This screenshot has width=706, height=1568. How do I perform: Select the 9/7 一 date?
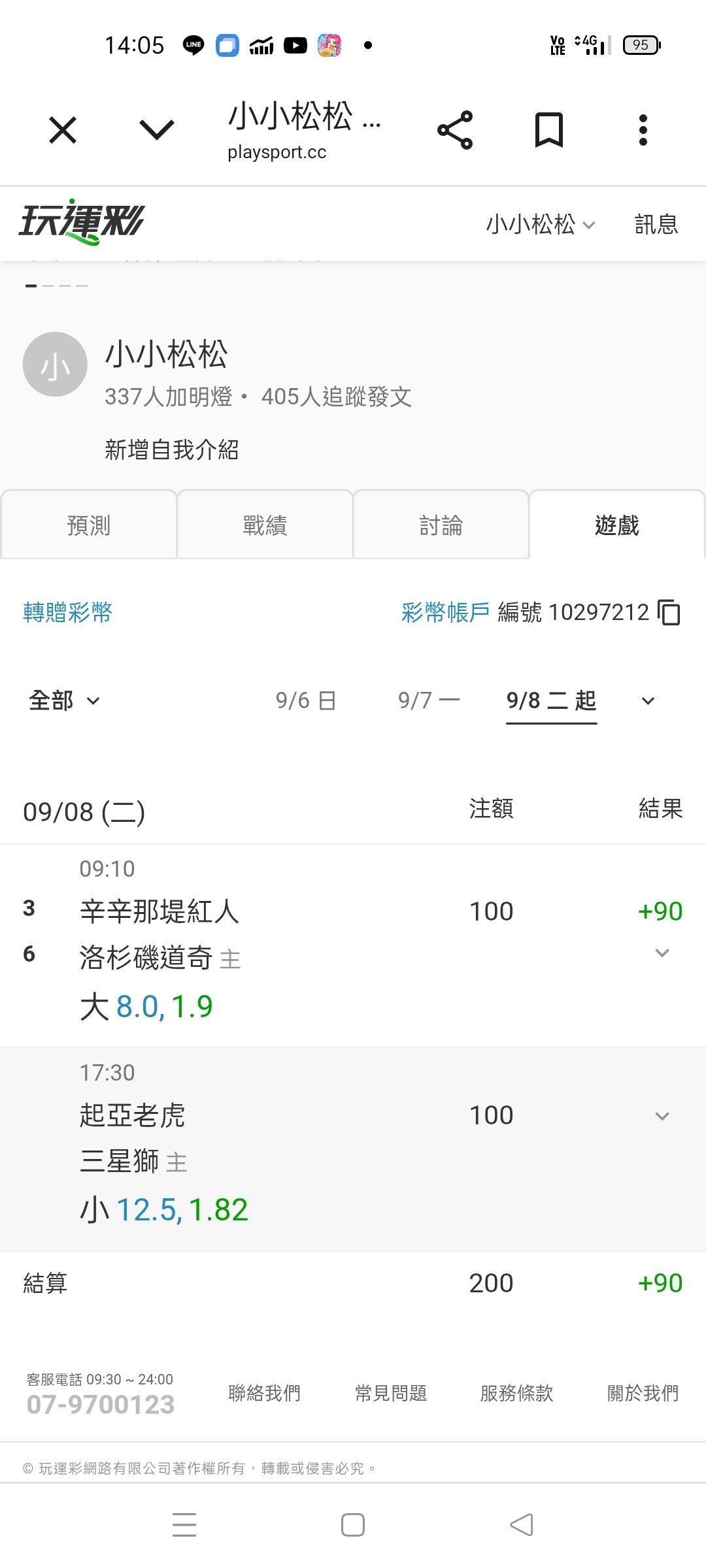429,700
